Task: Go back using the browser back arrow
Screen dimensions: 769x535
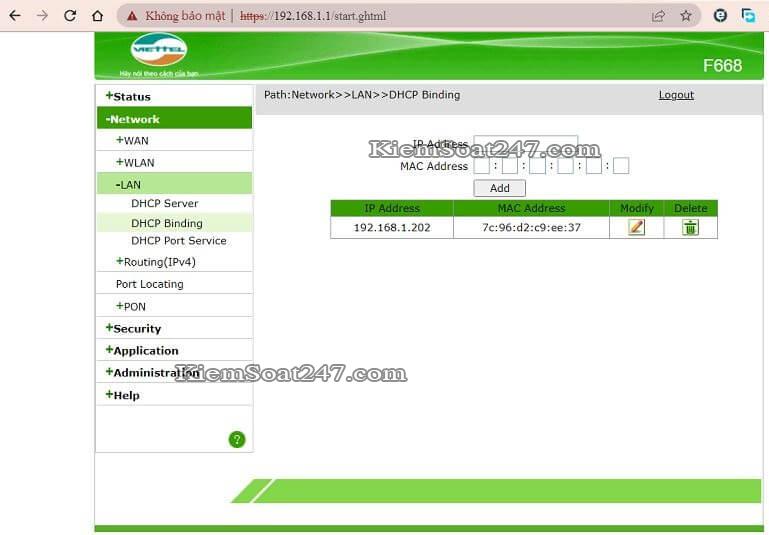Action: 15,16
